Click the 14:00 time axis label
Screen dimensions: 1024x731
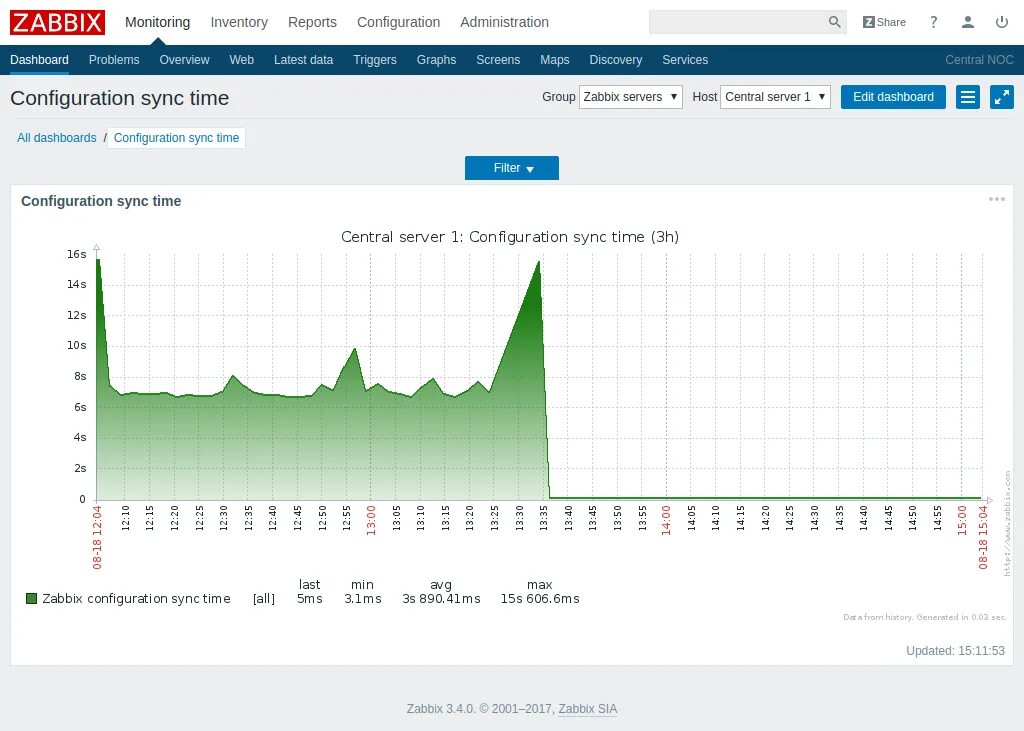(666, 521)
